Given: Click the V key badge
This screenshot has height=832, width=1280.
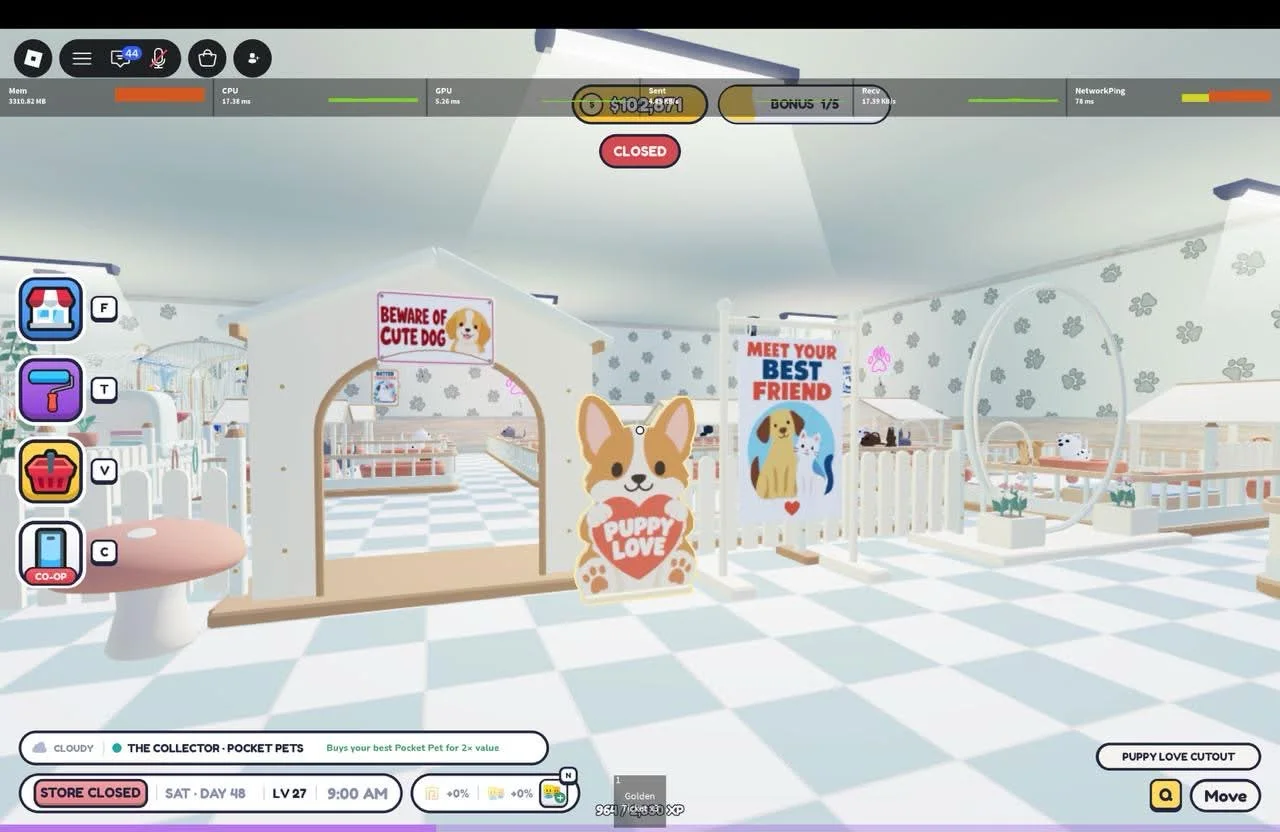Looking at the screenshot, I should point(104,470).
